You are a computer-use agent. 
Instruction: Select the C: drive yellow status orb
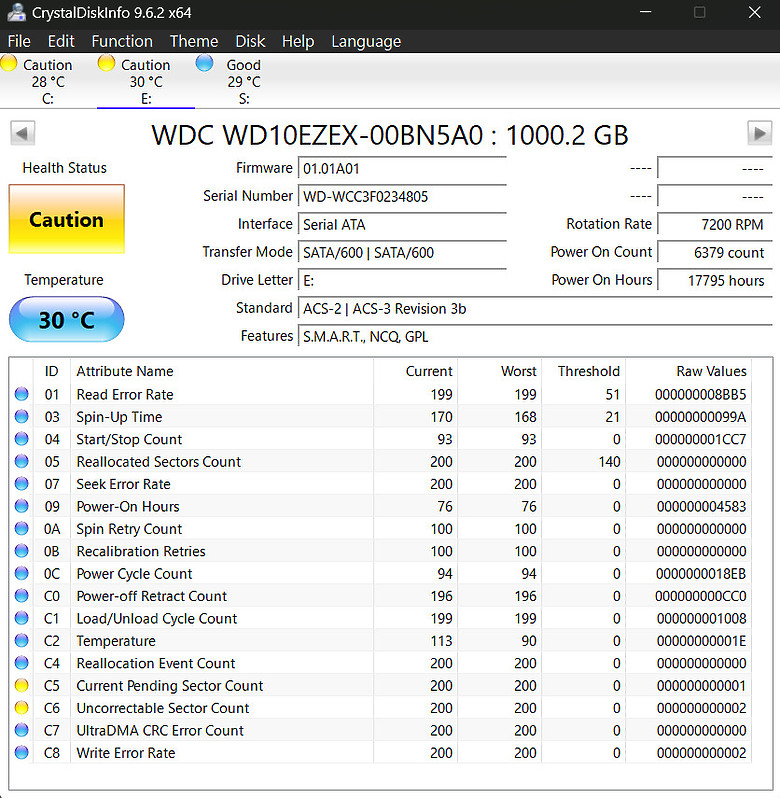(9, 63)
